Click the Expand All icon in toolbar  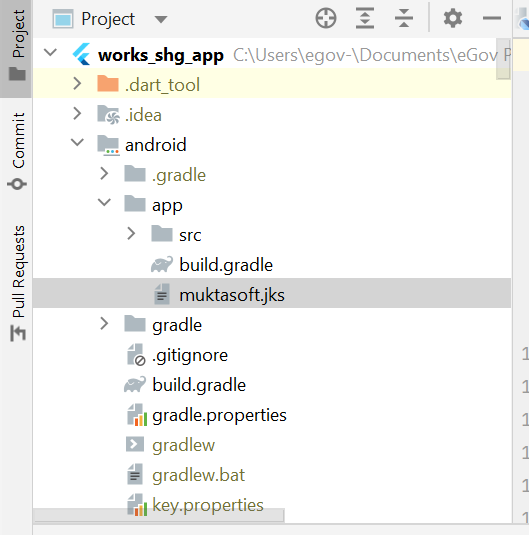[x=365, y=18]
